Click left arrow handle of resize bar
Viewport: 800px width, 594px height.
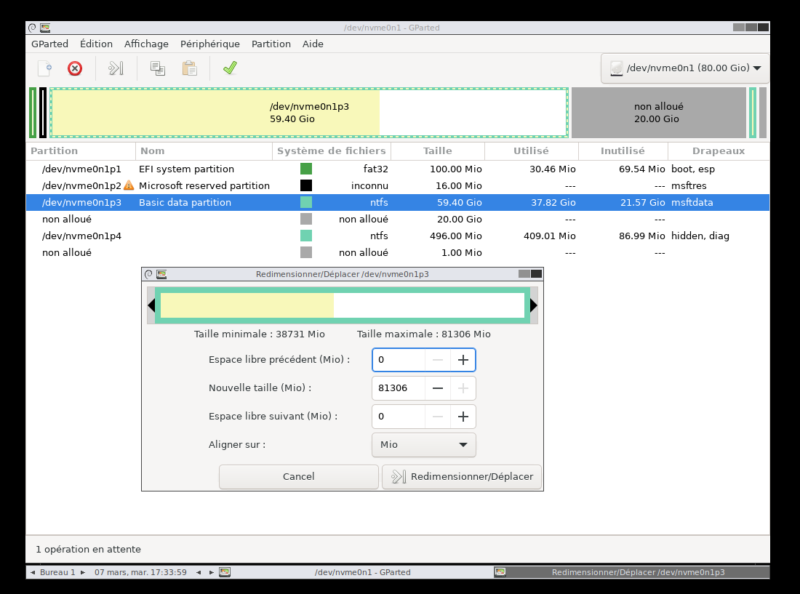click(x=151, y=305)
